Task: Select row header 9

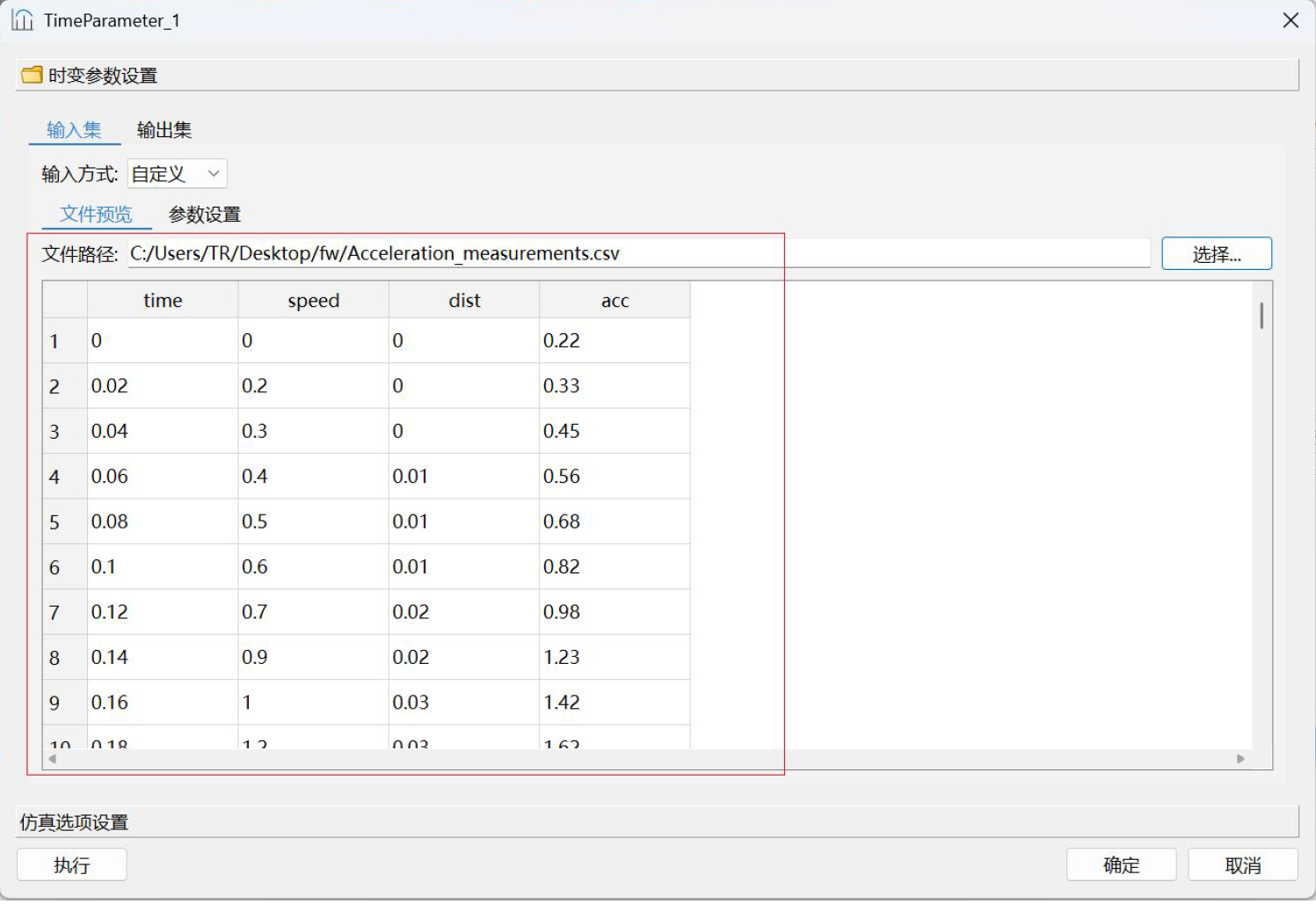Action: 65,703
